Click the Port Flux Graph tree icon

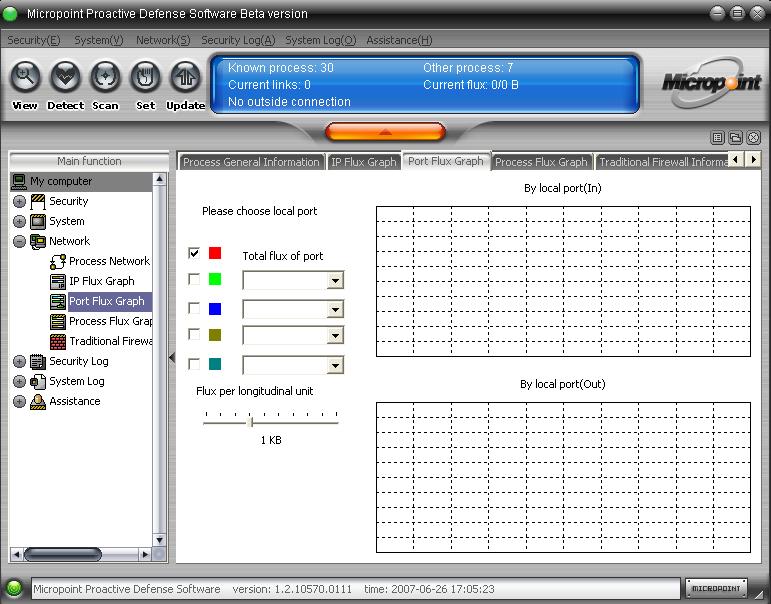tap(58, 302)
